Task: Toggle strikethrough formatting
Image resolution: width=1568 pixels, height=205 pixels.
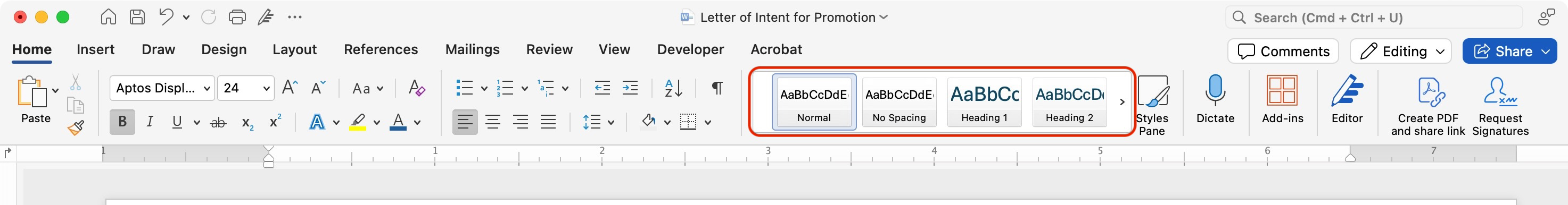Action: pyautogui.click(x=218, y=123)
